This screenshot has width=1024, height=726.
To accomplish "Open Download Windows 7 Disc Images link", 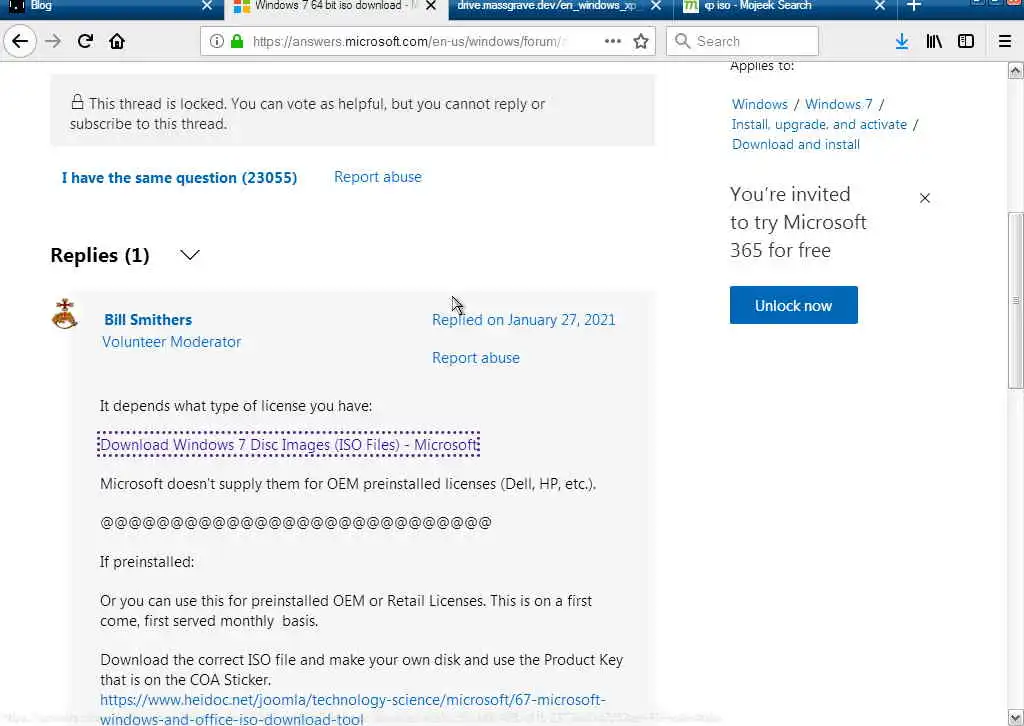I will pos(289,445).
